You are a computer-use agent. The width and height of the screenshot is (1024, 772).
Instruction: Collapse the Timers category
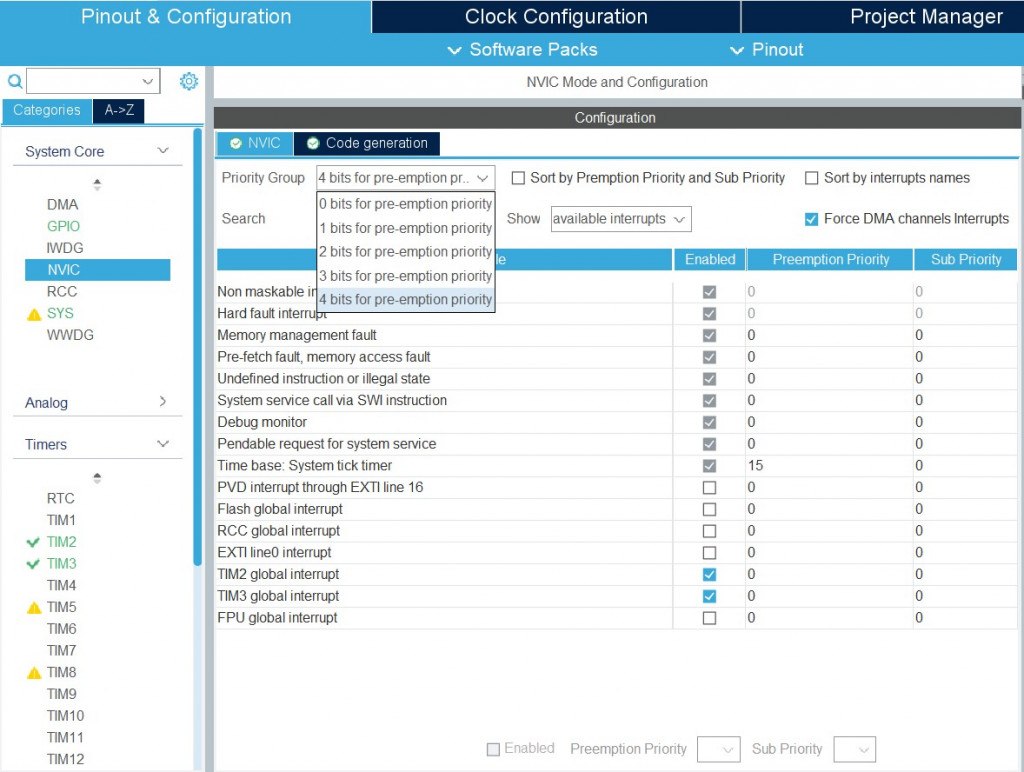(x=163, y=444)
